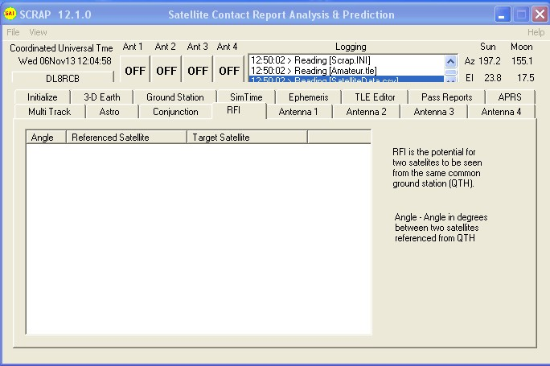Switch to the Pass Reports tab
Viewport: 550px width, 366px height.
pos(447,97)
